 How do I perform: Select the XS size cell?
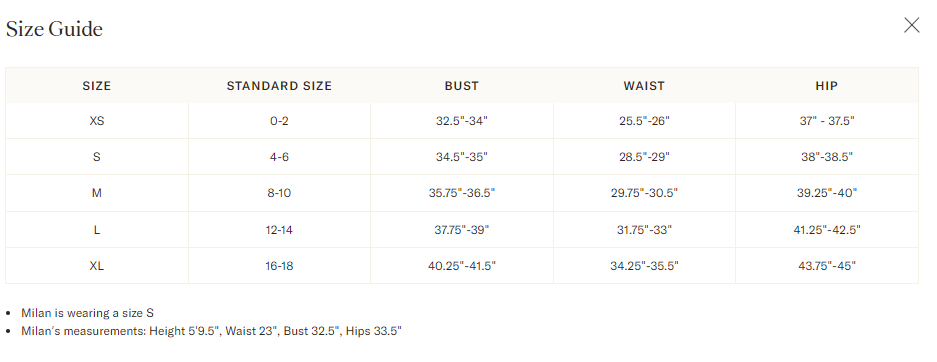click(x=97, y=121)
